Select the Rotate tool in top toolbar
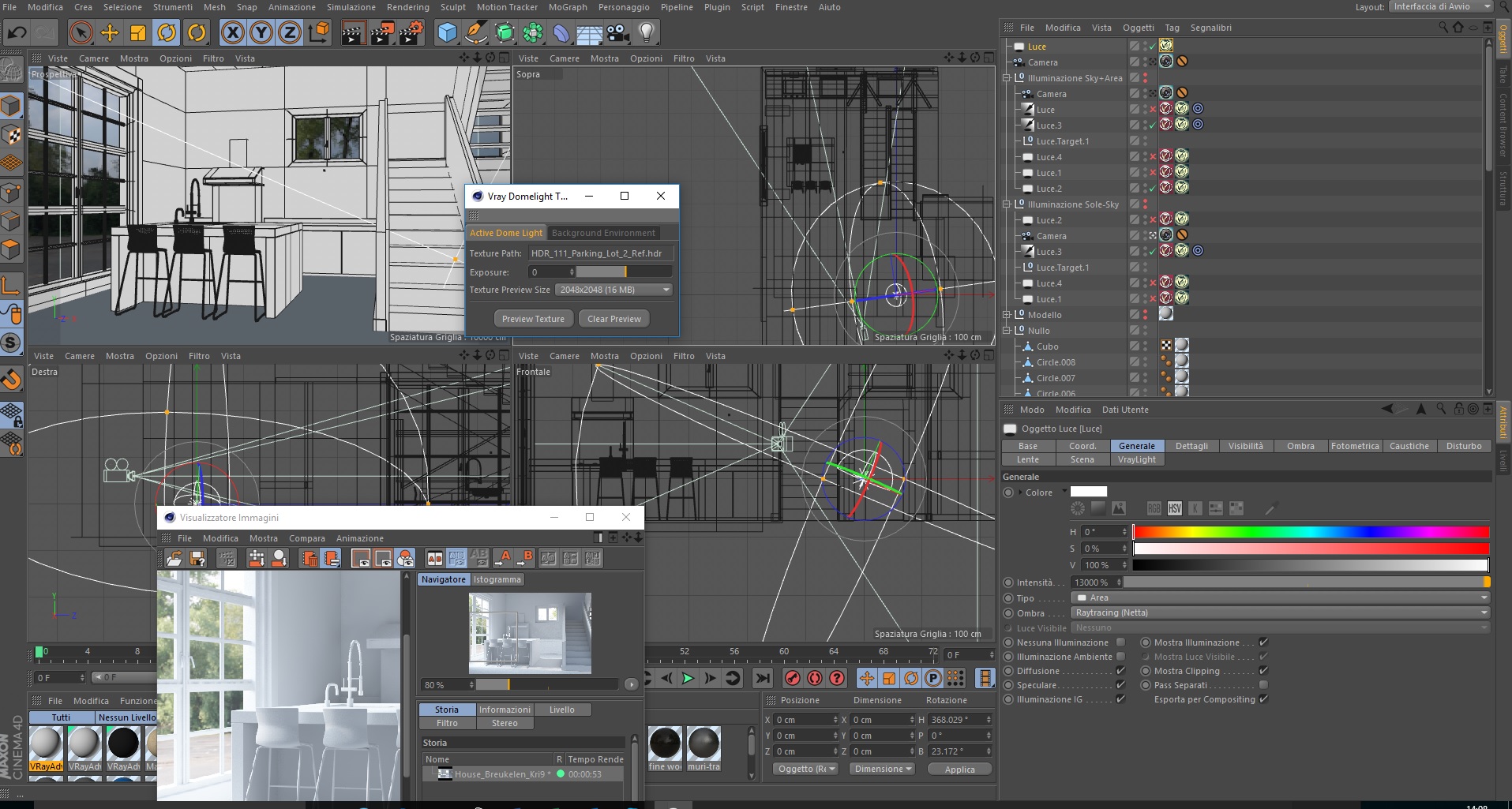1512x809 pixels. click(x=167, y=33)
